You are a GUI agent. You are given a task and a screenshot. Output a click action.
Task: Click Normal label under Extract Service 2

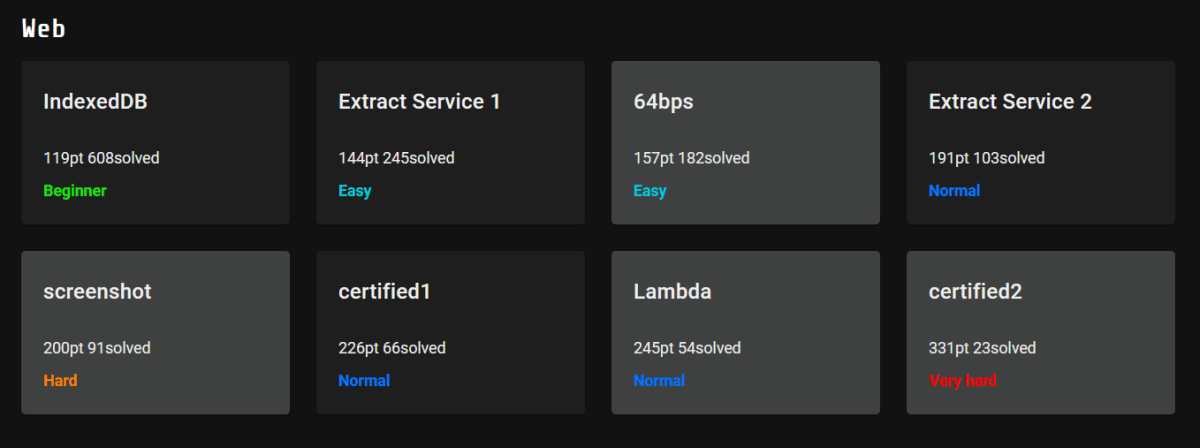pos(954,190)
